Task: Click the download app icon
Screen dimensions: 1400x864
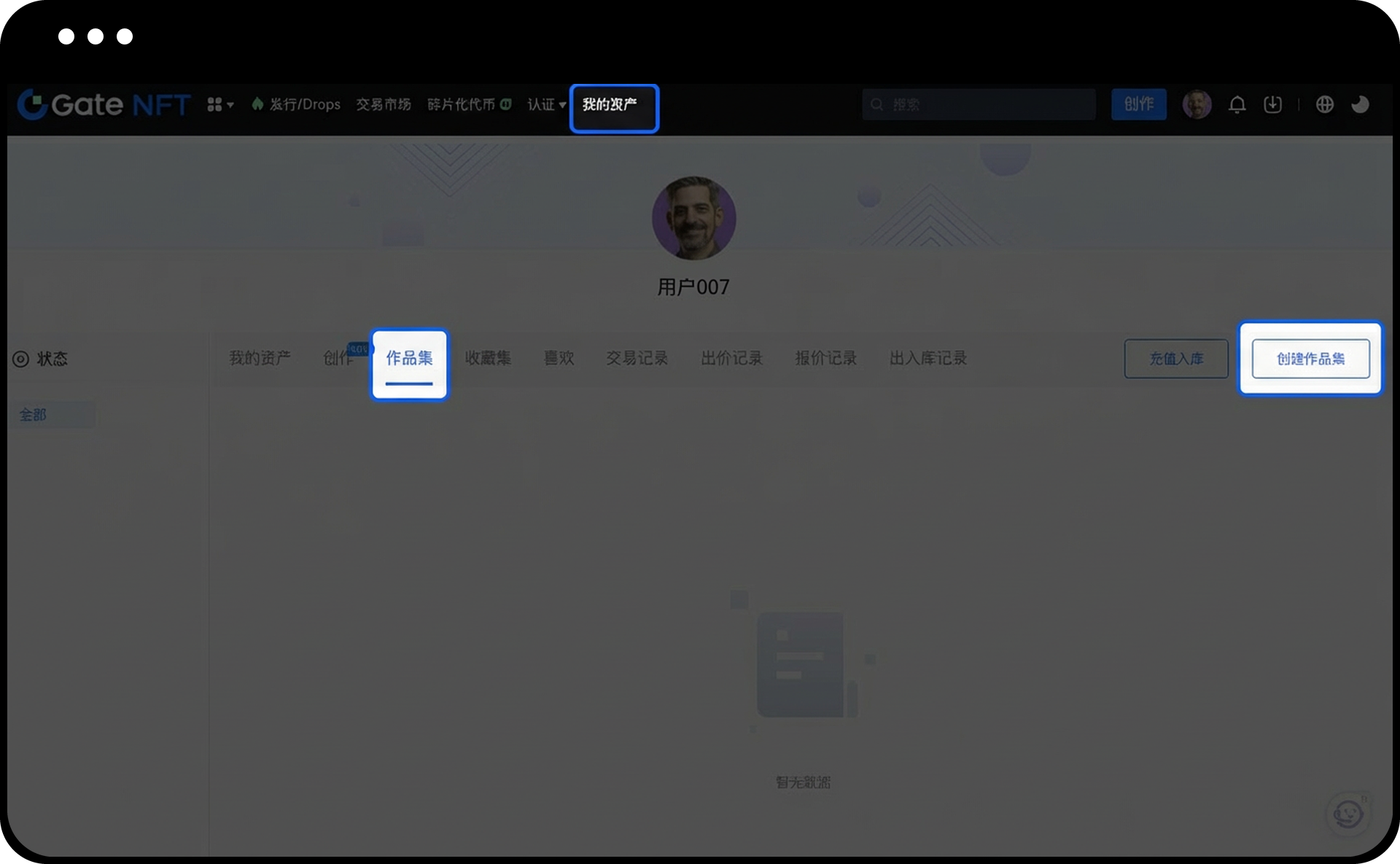Action: tap(1272, 105)
